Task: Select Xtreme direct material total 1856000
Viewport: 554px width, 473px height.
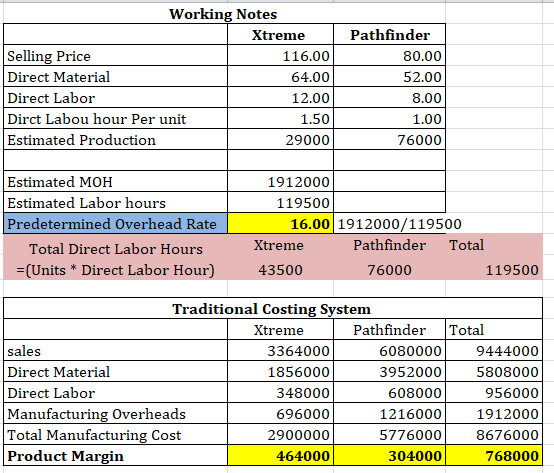Action: point(281,372)
